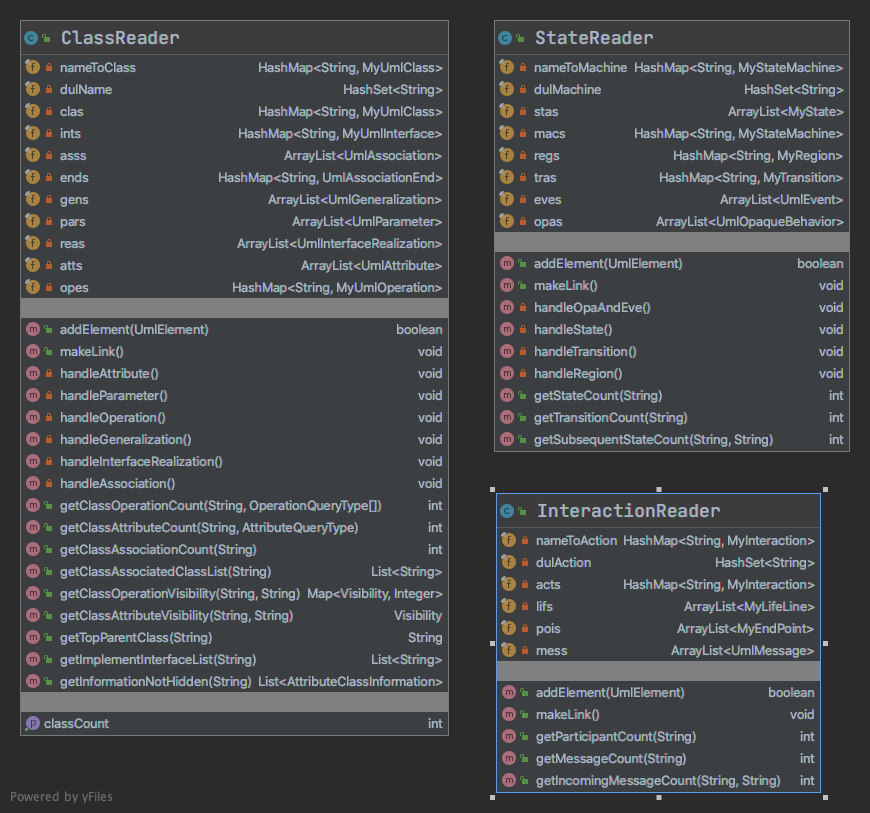Click the public-access icon beside getClassAssociationCount
Screen dimensions: 870x813
(49, 549)
